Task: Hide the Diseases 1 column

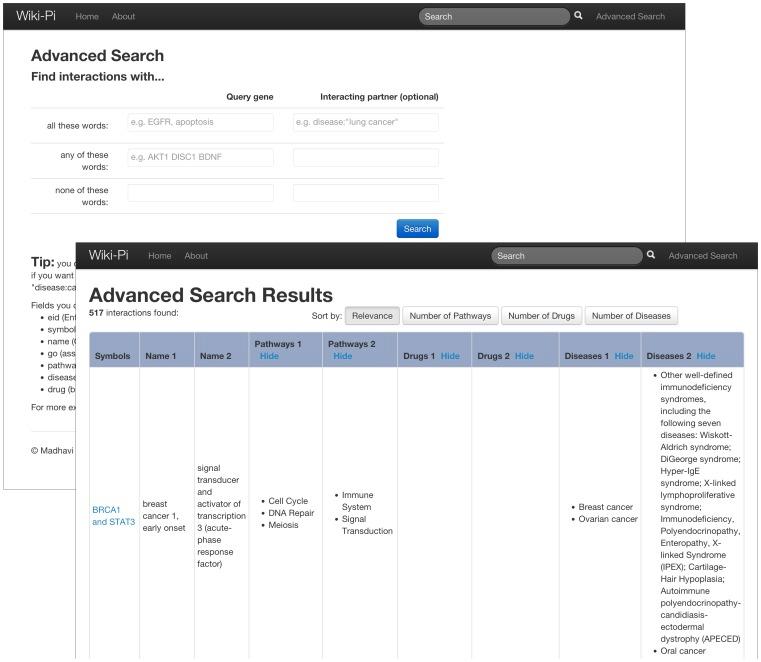Action: pyautogui.click(x=624, y=356)
